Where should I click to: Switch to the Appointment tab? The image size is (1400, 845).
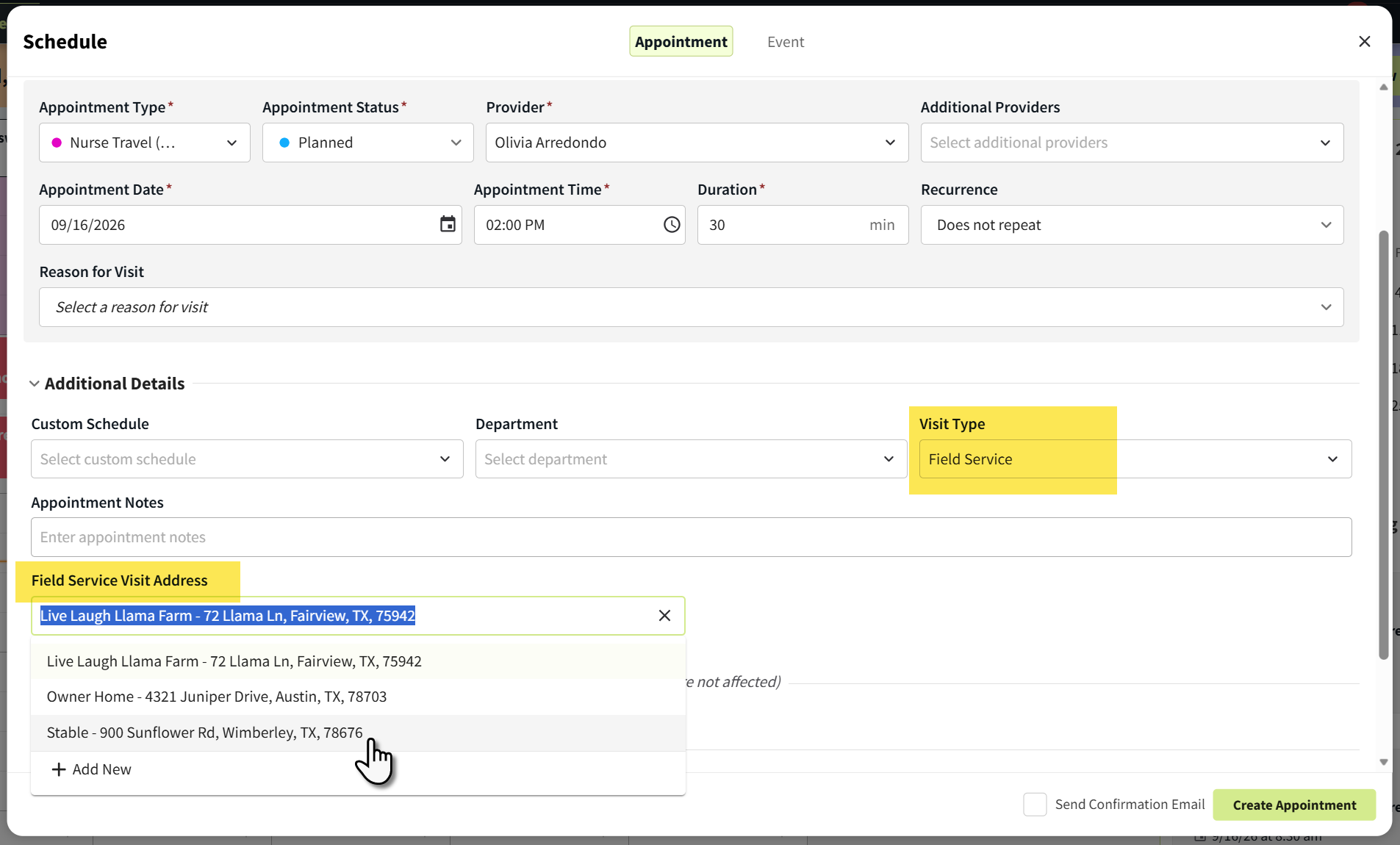pos(681,42)
